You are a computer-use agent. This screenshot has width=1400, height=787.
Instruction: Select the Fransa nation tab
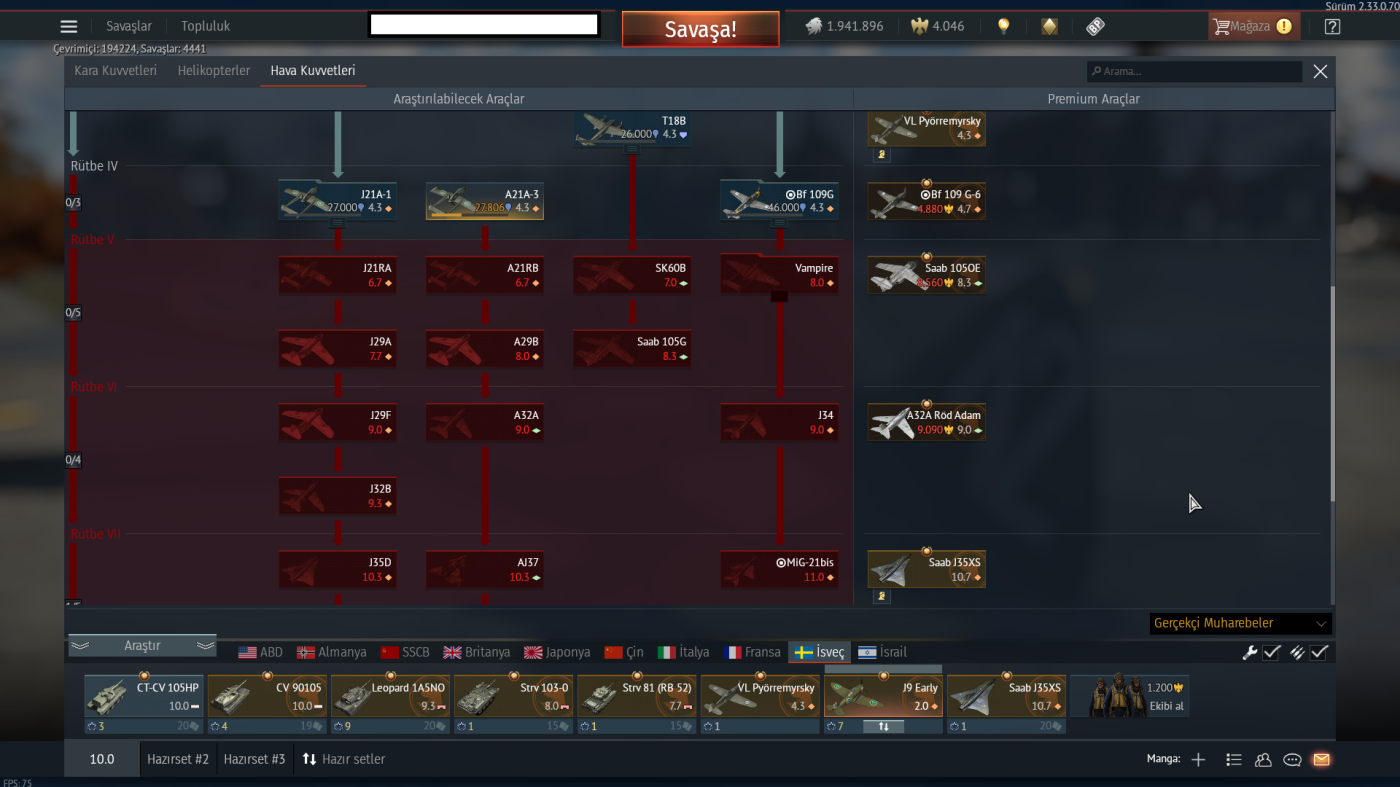coord(753,652)
